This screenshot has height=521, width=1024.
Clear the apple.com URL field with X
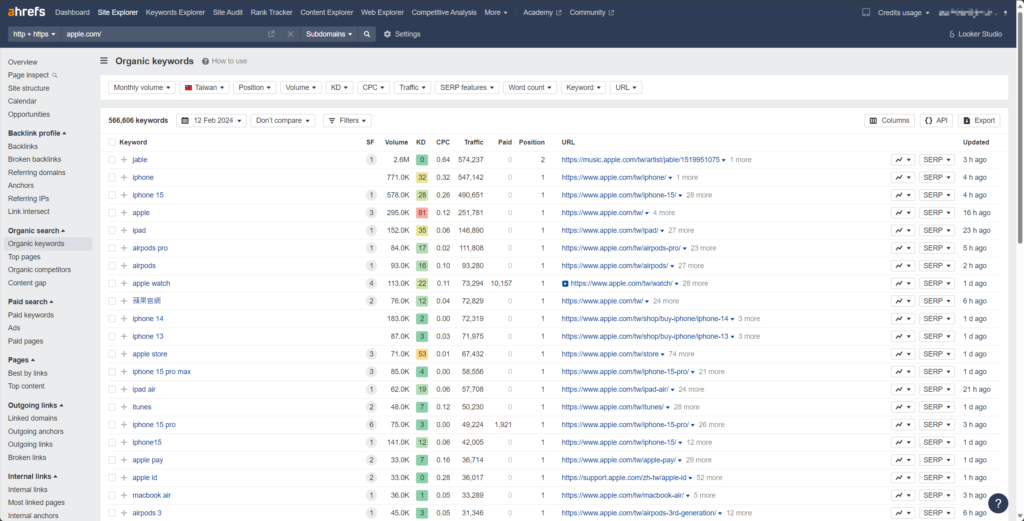point(291,34)
